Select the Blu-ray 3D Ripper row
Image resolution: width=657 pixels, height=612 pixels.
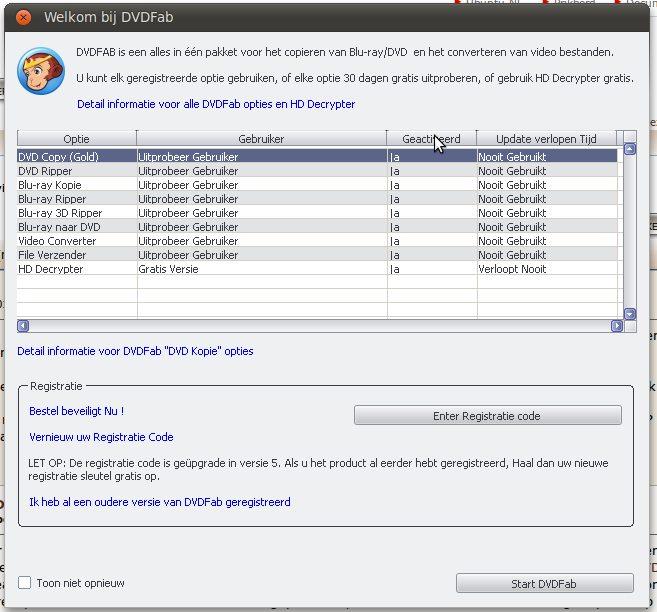(317, 213)
